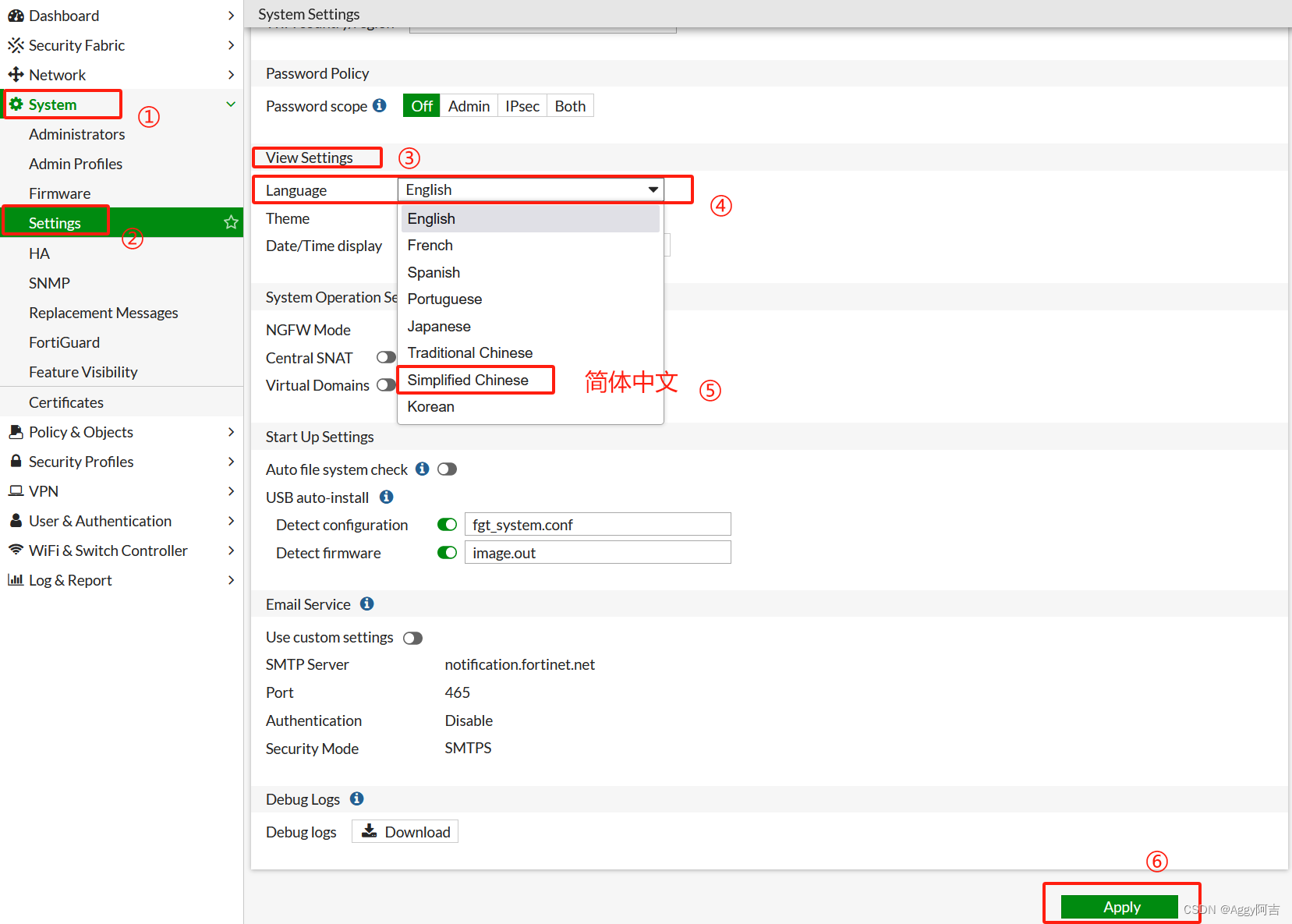Click the Policy & Objects icon
Image resolution: width=1292 pixels, height=924 pixels.
[x=16, y=431]
